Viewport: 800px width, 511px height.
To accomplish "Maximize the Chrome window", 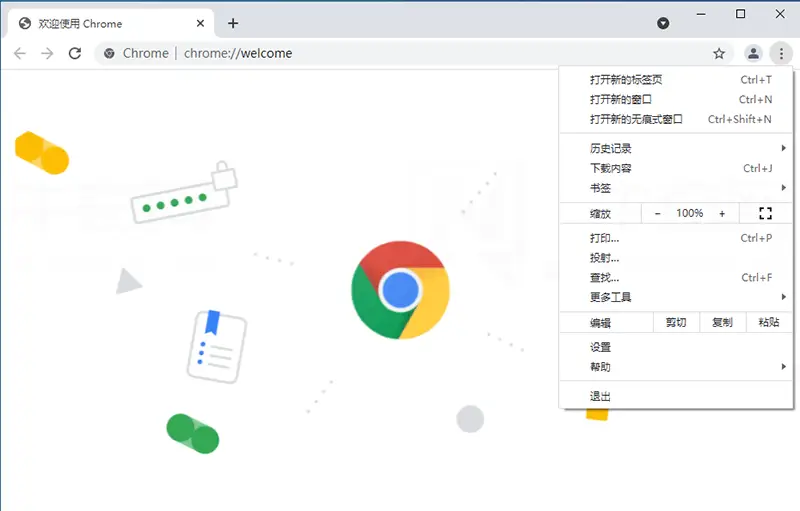I will point(740,14).
